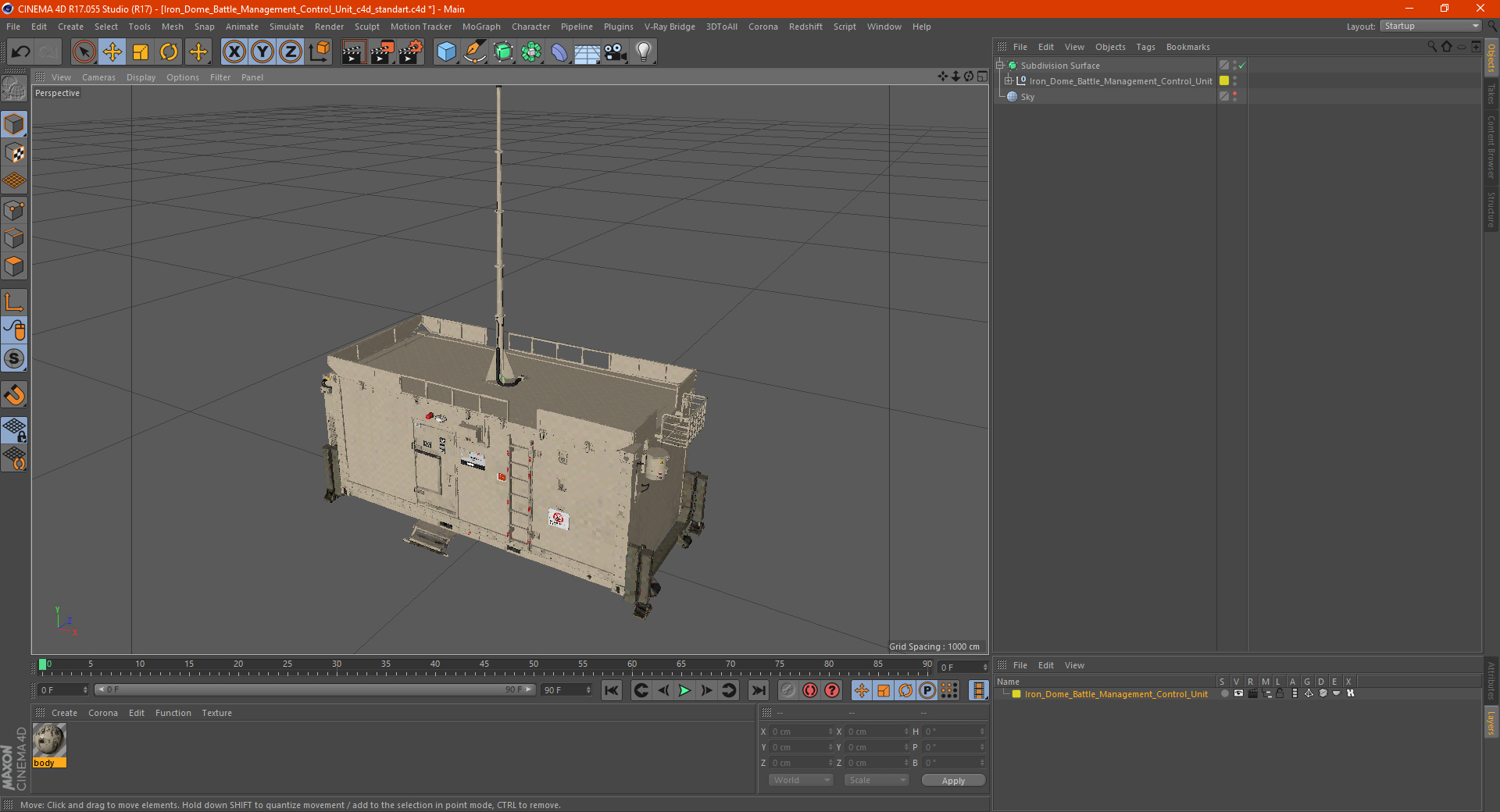1500x812 pixels.
Task: Click the Camera object icon
Action: (x=615, y=52)
